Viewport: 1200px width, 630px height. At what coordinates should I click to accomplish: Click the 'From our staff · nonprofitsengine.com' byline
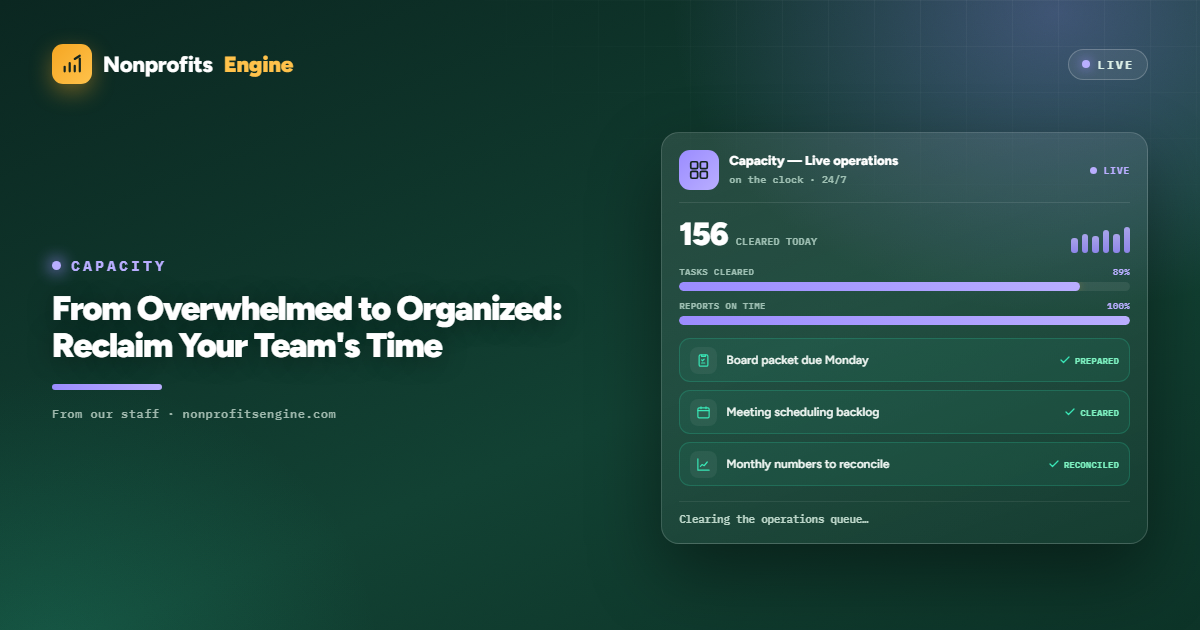point(194,414)
